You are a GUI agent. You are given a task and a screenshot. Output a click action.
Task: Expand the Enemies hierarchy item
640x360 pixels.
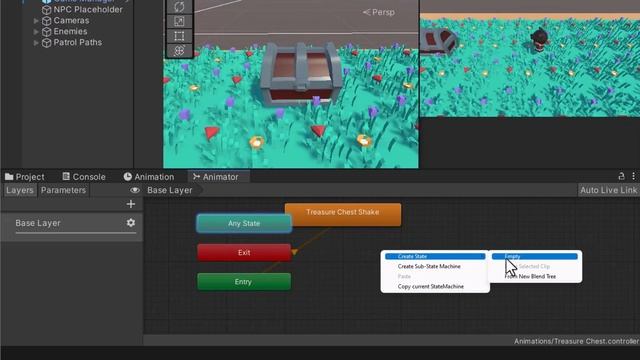pos(36,32)
